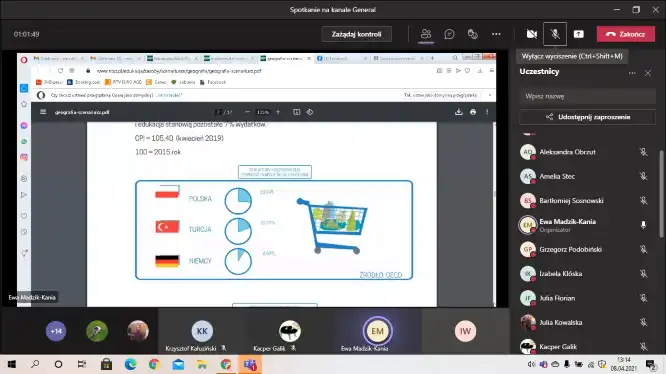
Task: Open the Opera menu icon in shared browser
Action: (24, 59)
